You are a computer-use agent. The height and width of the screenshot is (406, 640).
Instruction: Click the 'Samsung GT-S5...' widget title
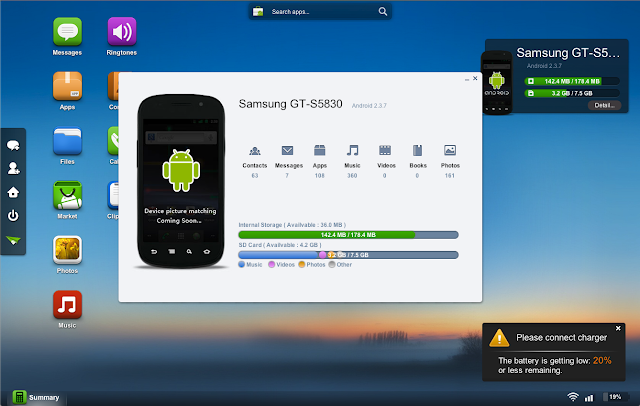tap(568, 53)
